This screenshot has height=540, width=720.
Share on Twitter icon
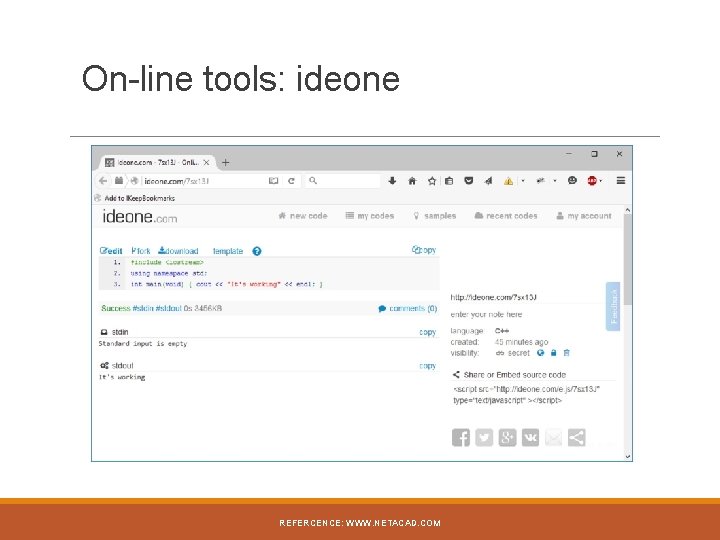(x=484, y=438)
